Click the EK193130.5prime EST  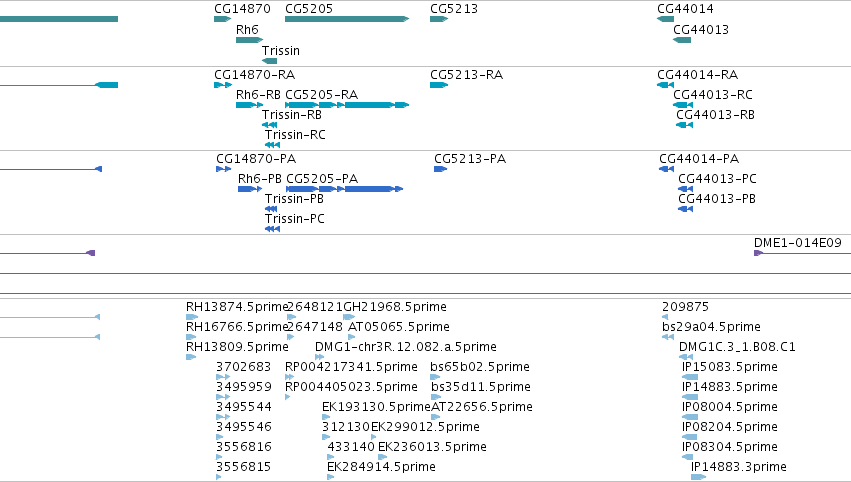(x=327, y=417)
